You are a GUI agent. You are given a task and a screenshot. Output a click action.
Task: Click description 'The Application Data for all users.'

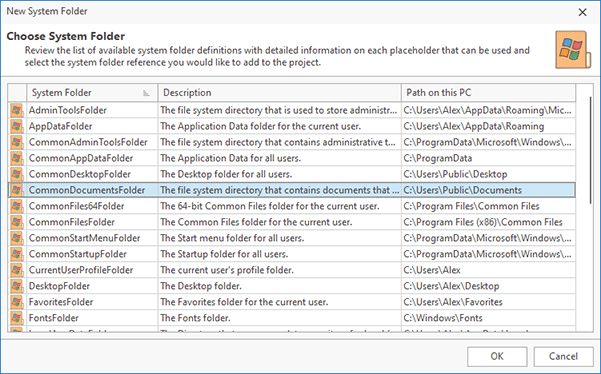231,158
